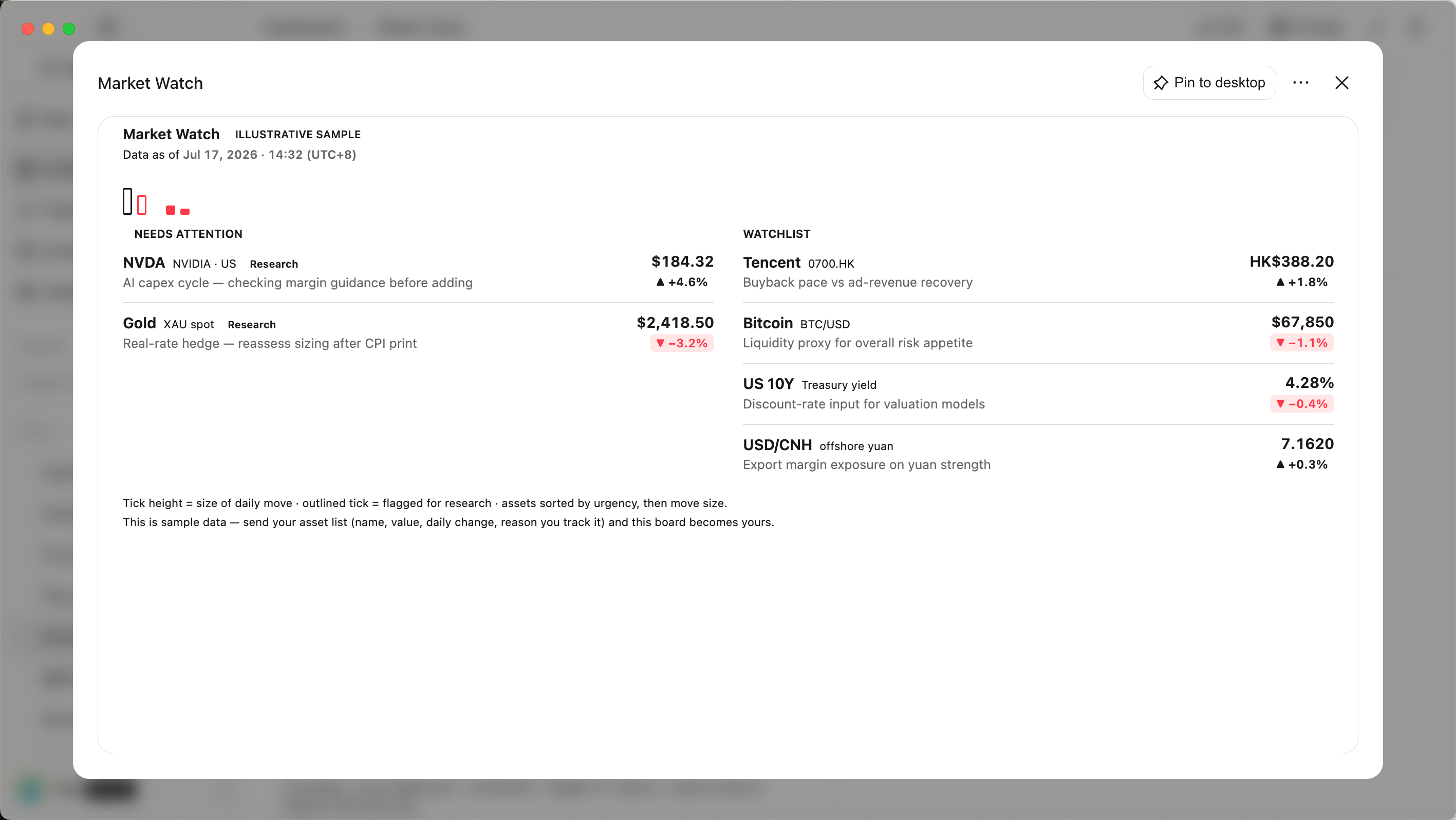Click the black outlined NVDA tick bar

pos(128,201)
